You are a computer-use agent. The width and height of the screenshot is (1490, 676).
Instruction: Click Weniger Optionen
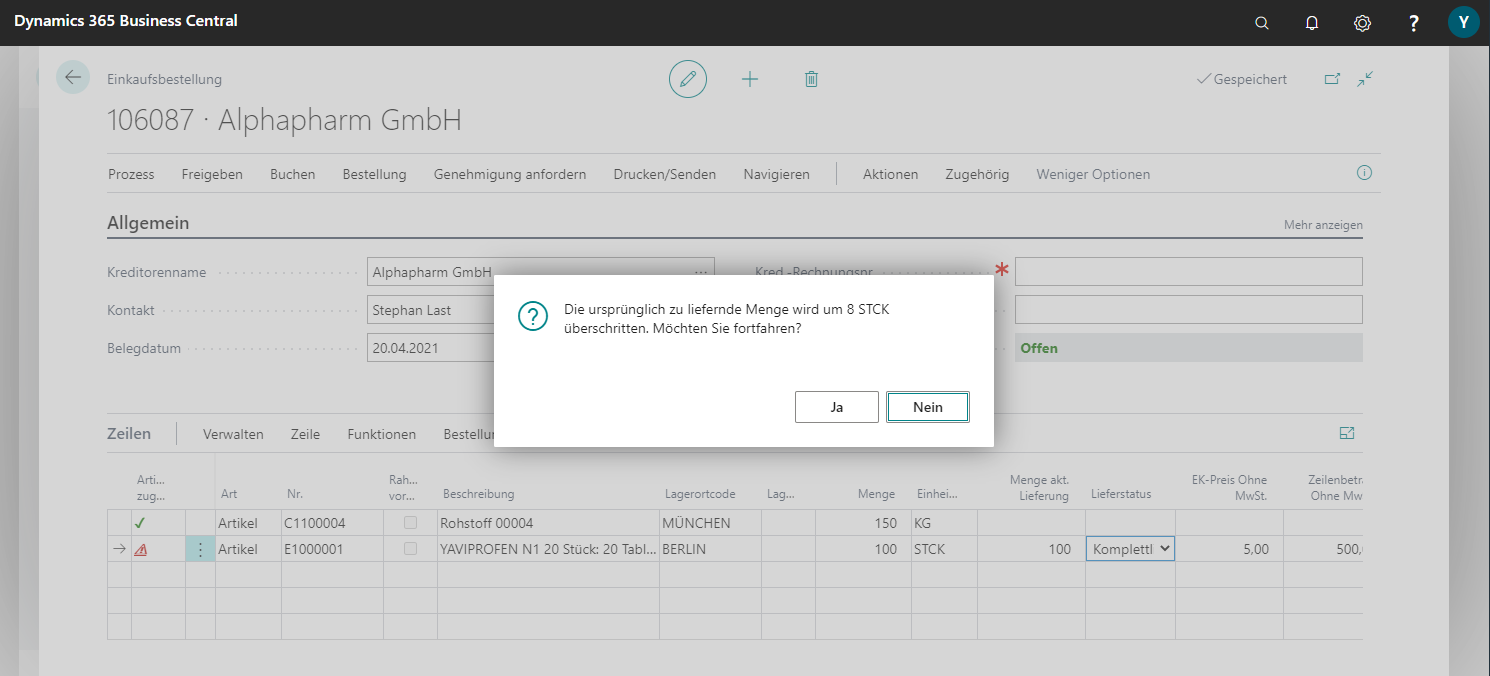coord(1093,174)
